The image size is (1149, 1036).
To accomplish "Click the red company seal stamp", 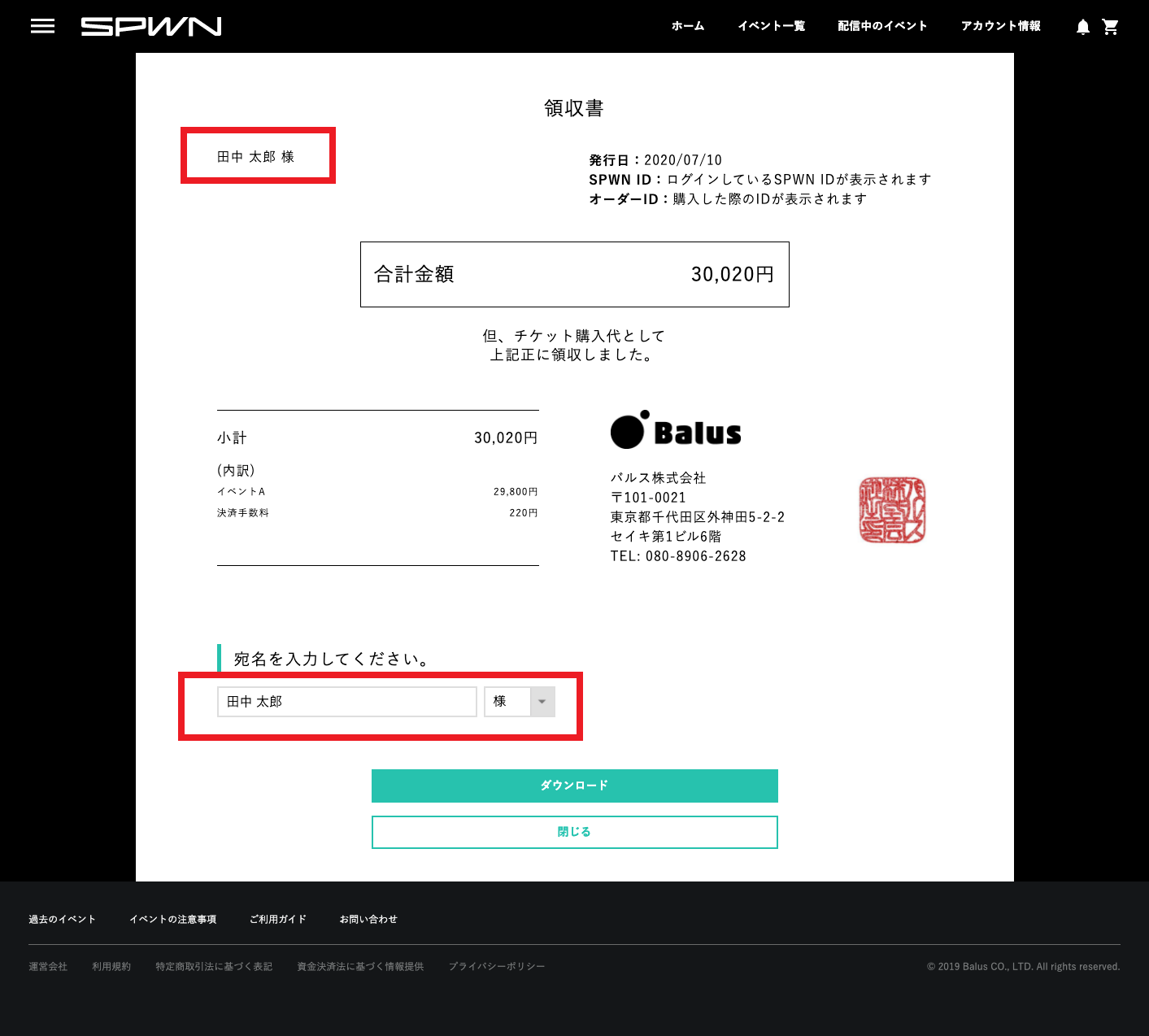I will pyautogui.click(x=892, y=510).
